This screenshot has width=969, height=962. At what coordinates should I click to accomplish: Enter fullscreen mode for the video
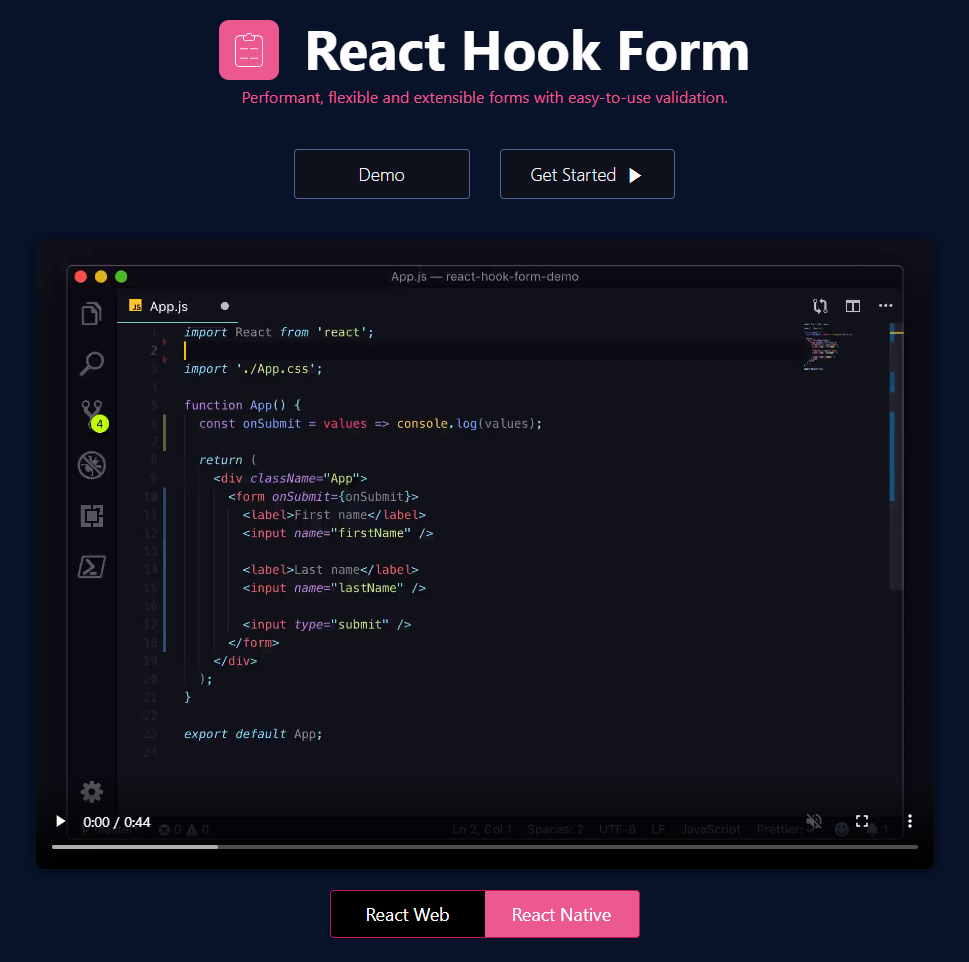tap(861, 821)
